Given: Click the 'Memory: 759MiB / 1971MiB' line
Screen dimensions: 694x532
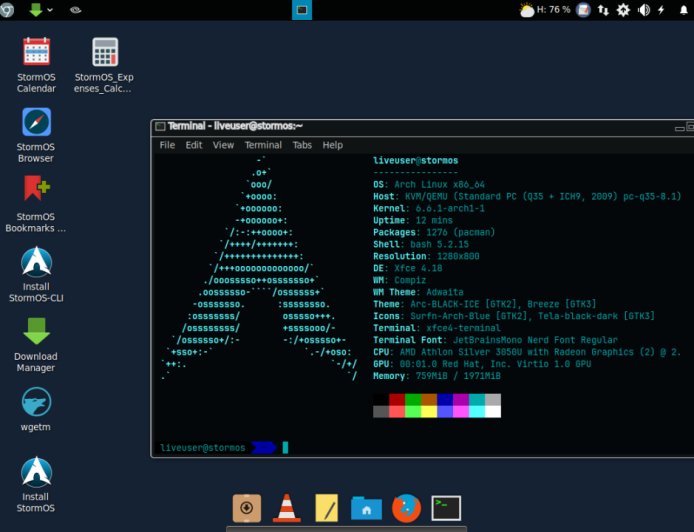Looking at the screenshot, I should tap(437, 376).
